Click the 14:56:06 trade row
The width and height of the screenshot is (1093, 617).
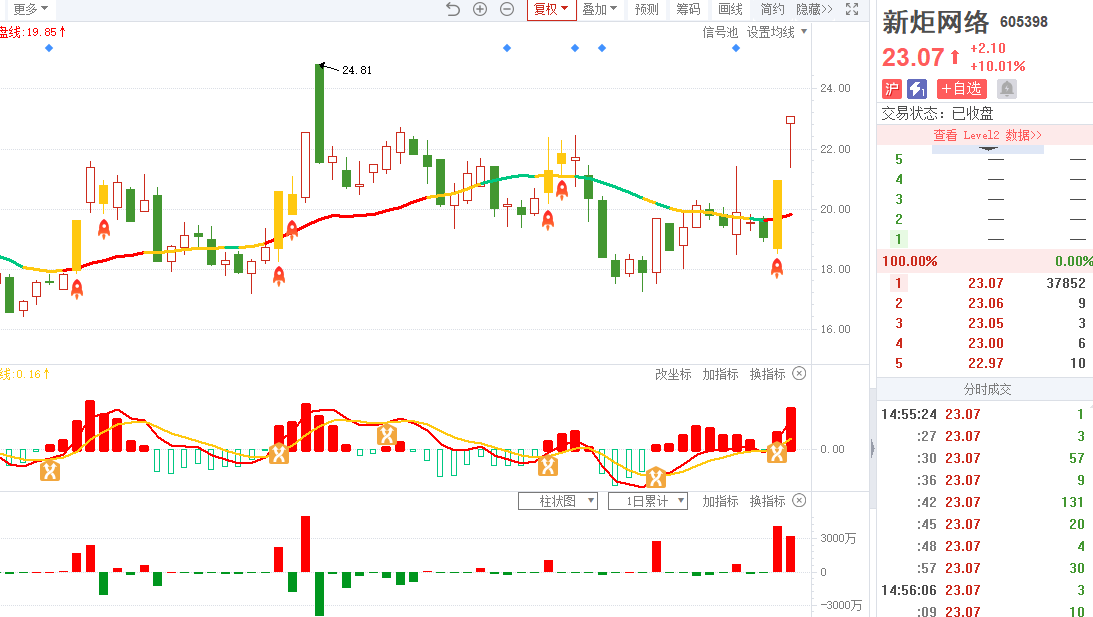pos(984,591)
